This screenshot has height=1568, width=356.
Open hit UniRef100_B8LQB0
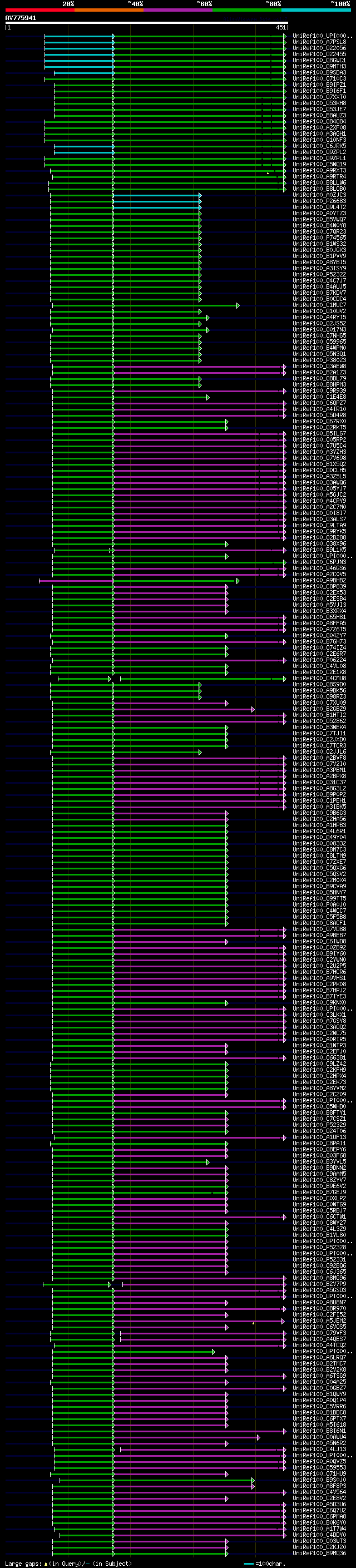(x=319, y=189)
